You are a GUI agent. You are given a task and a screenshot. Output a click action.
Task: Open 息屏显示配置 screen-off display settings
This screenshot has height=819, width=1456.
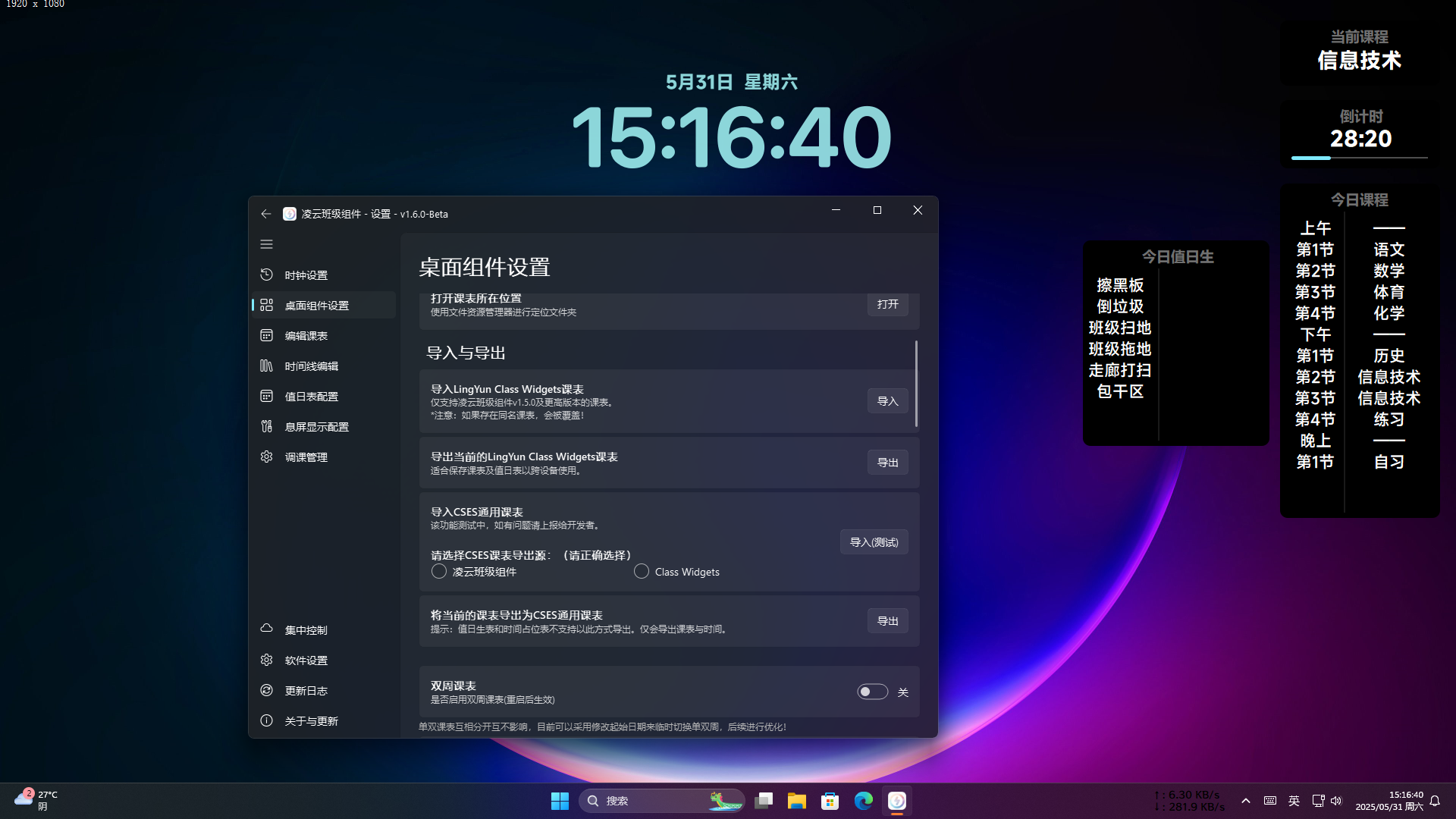(316, 427)
